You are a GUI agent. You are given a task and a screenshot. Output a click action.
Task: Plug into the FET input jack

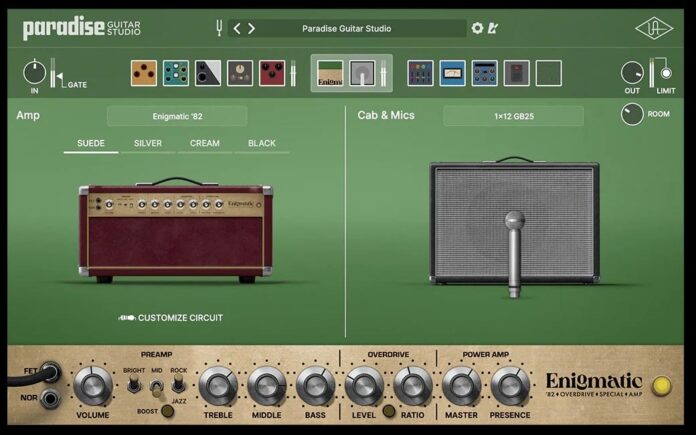[50, 372]
